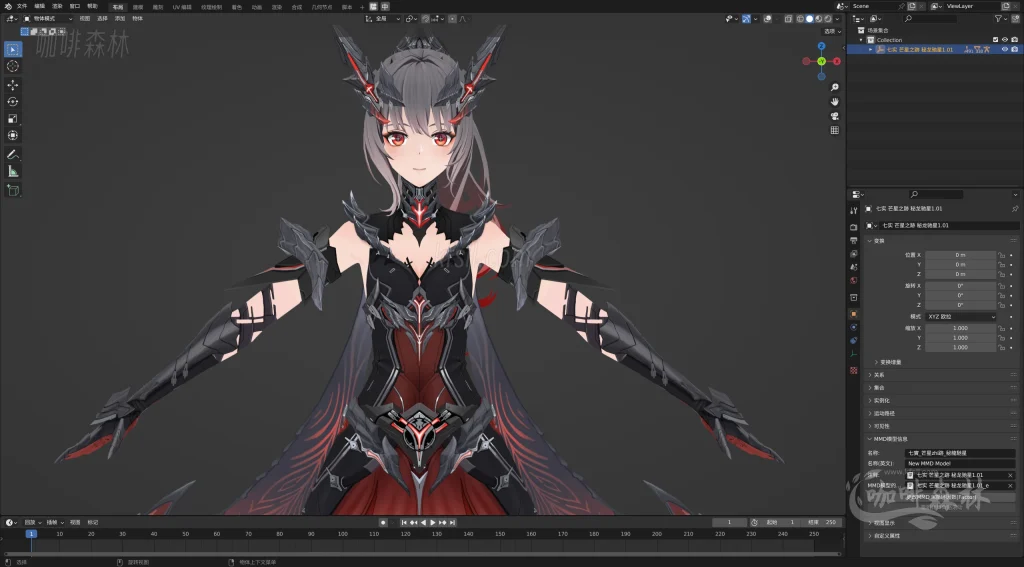The width and height of the screenshot is (1024, 567).
Task: Open the Render properties tab
Action: click(854, 227)
